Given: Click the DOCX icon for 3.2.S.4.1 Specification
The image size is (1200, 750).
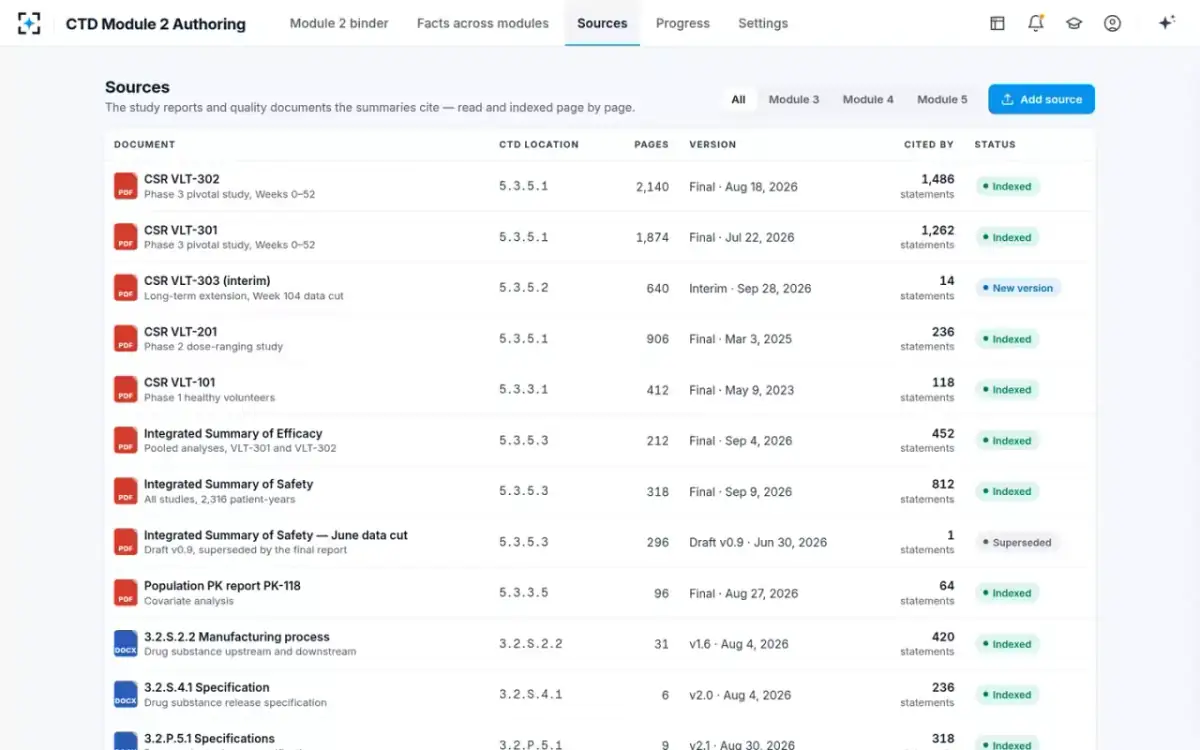Looking at the screenshot, I should [125, 695].
